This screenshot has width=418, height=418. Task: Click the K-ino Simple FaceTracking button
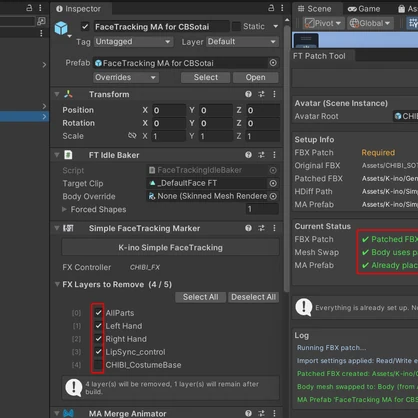[170, 247]
